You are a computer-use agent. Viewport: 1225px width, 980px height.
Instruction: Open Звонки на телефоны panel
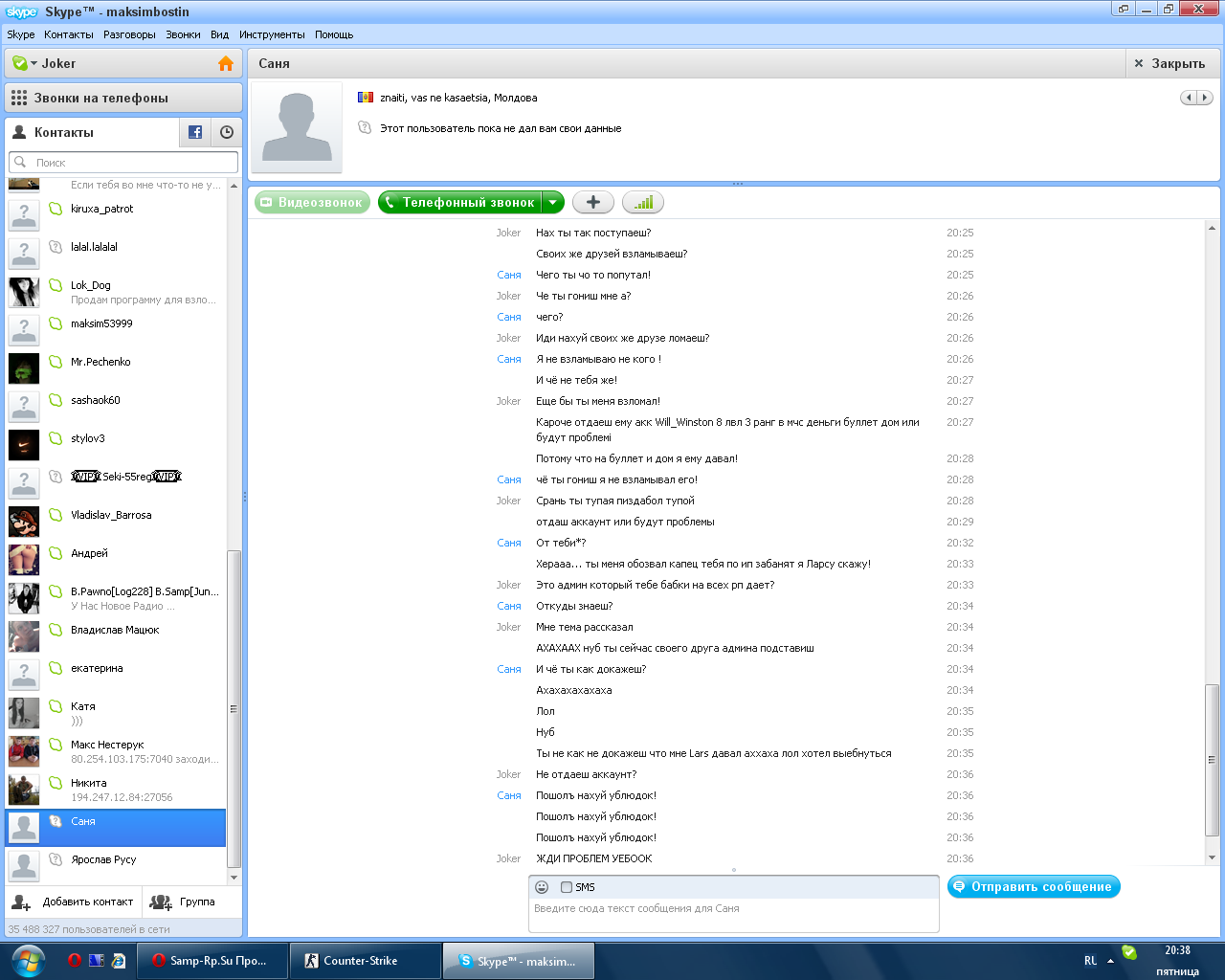coord(123,98)
